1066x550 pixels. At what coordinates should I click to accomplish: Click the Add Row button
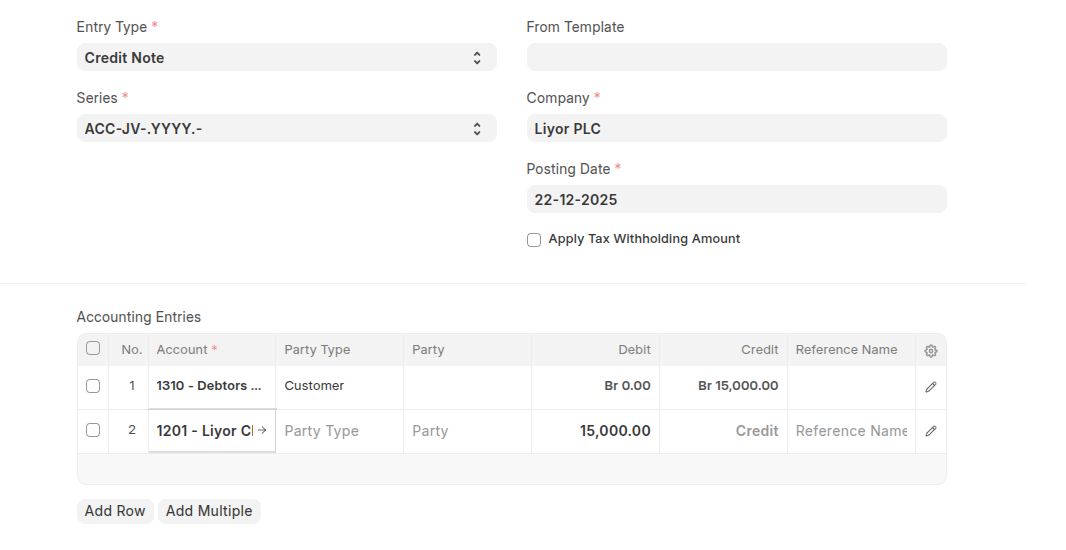tap(115, 511)
